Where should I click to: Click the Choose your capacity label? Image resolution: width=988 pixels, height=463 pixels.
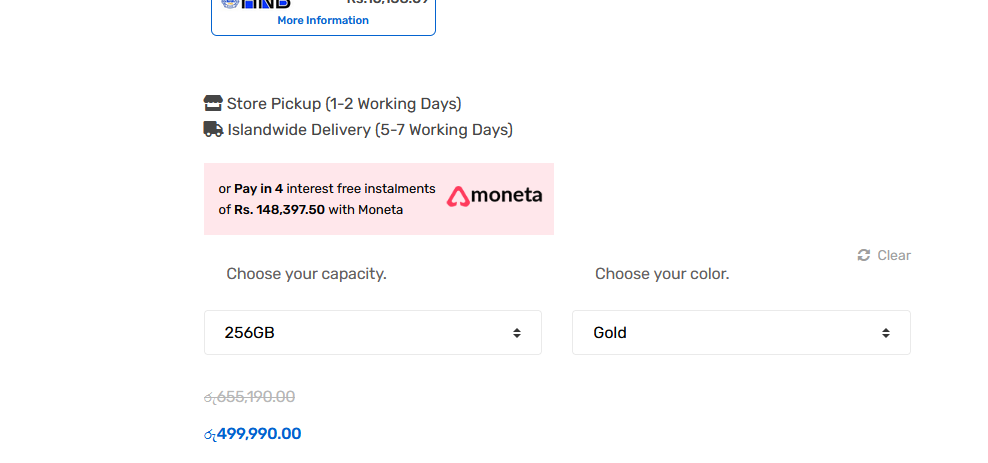(306, 274)
